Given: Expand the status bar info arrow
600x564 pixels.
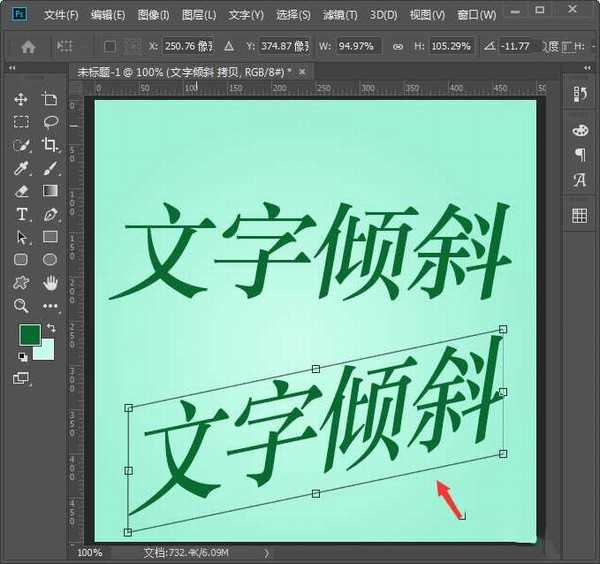Looking at the screenshot, I should (266, 552).
